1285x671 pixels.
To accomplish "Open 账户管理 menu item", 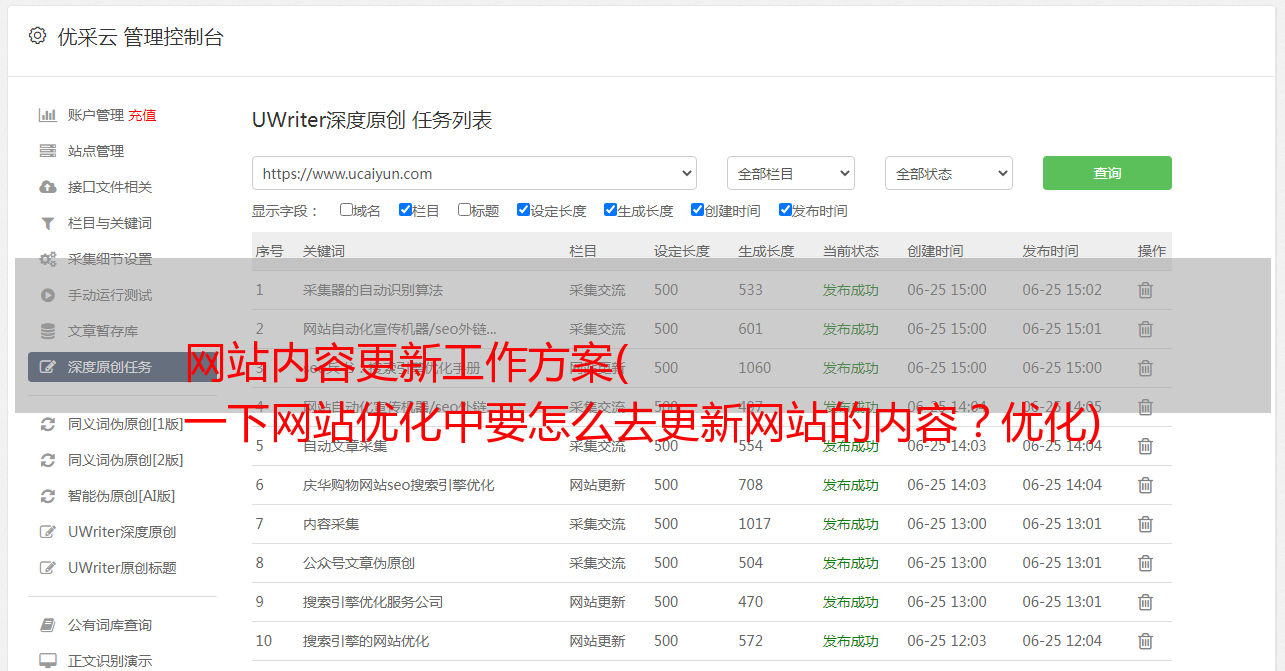I will tap(96, 115).
